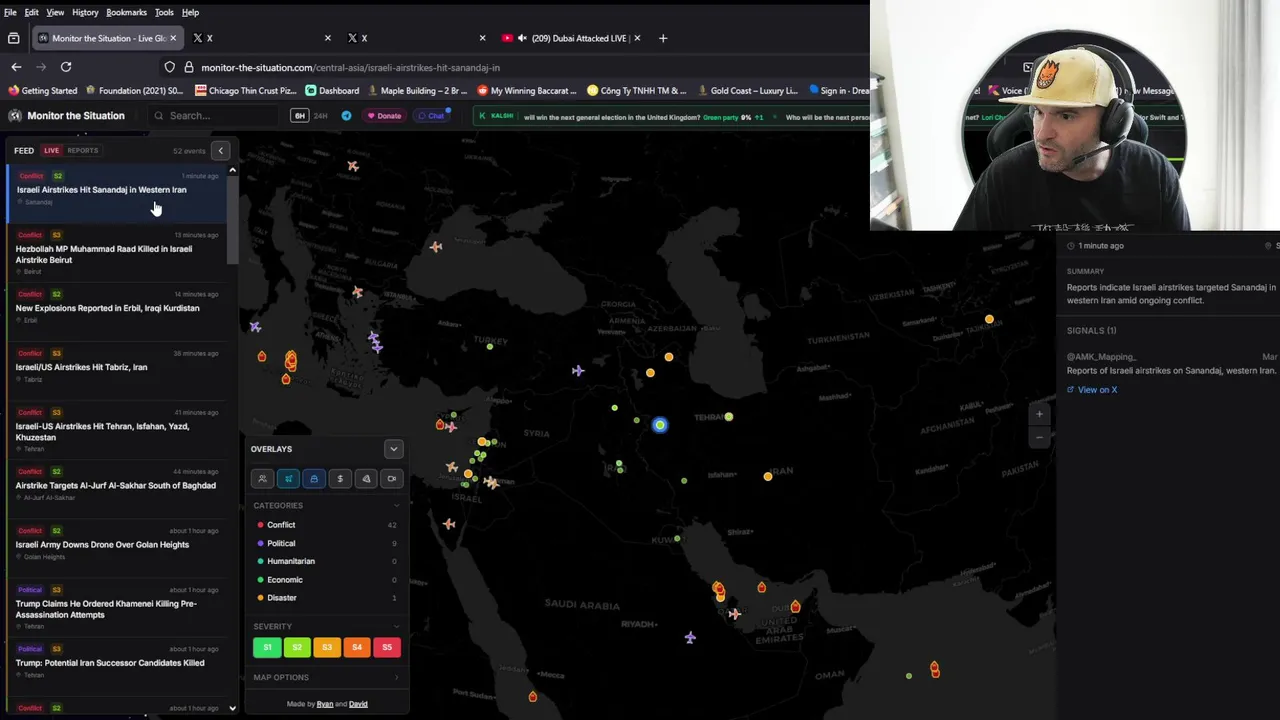
Task: Switch to Dubai Attacked LIVE browser tab
Action: point(570,38)
